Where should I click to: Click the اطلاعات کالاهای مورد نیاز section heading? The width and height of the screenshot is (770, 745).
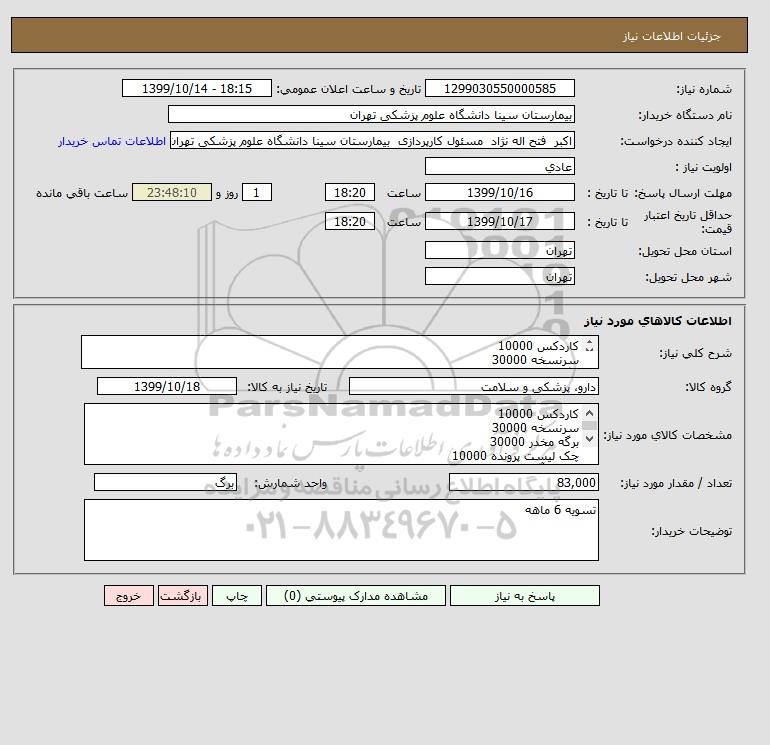(x=658, y=321)
